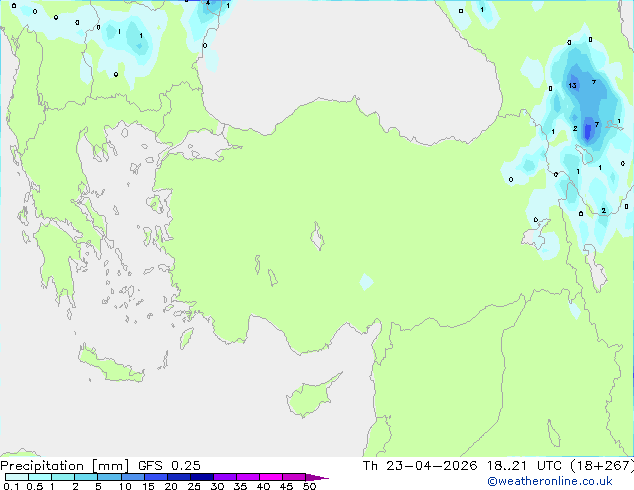Image resolution: width=634 pixels, height=490 pixels.
Task: Click the 'GFS 0.25' model label
Action: point(169,466)
